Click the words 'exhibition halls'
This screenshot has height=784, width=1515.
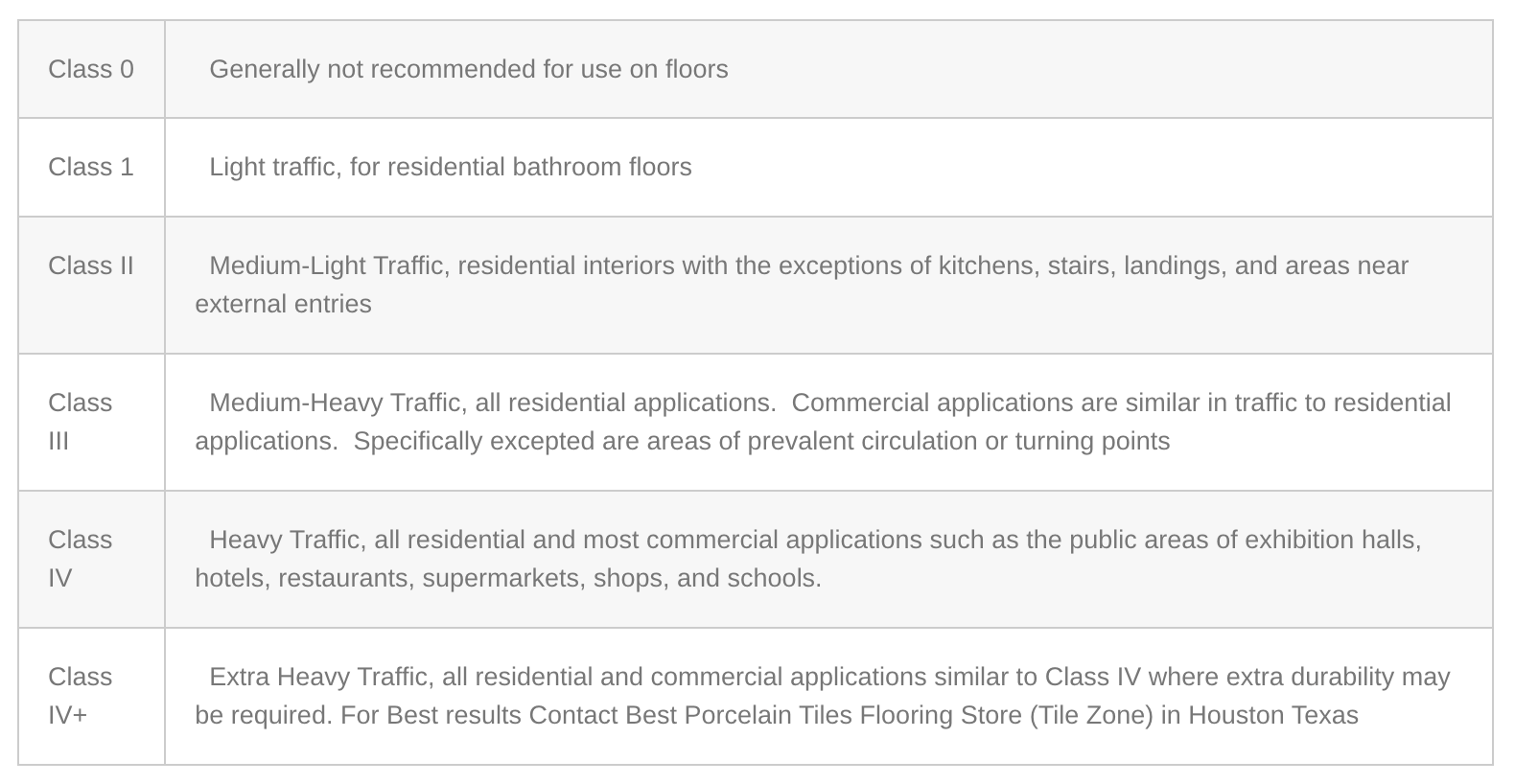tap(1332, 540)
